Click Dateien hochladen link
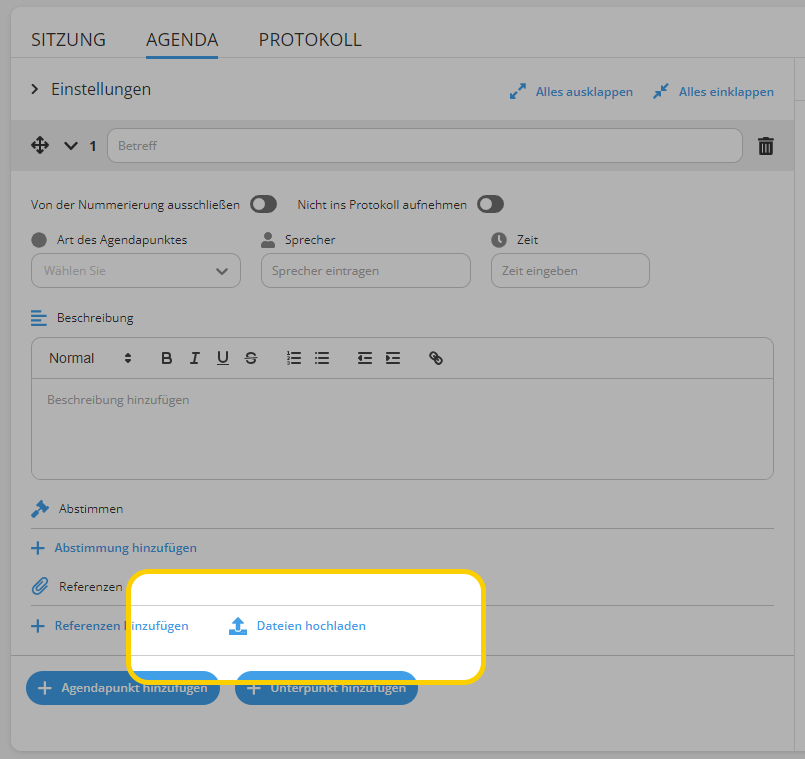 (x=311, y=626)
